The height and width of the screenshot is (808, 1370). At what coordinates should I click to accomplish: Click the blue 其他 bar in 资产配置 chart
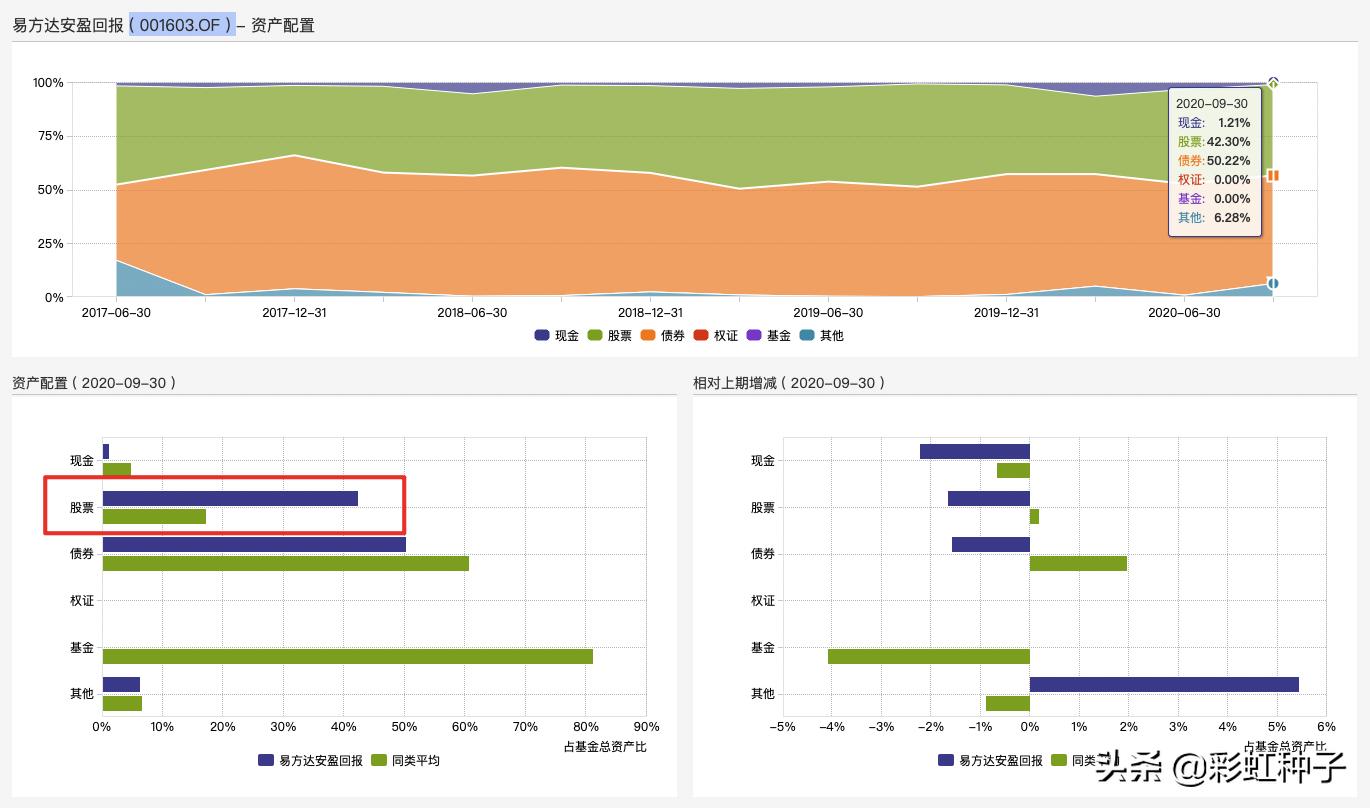click(x=121, y=684)
